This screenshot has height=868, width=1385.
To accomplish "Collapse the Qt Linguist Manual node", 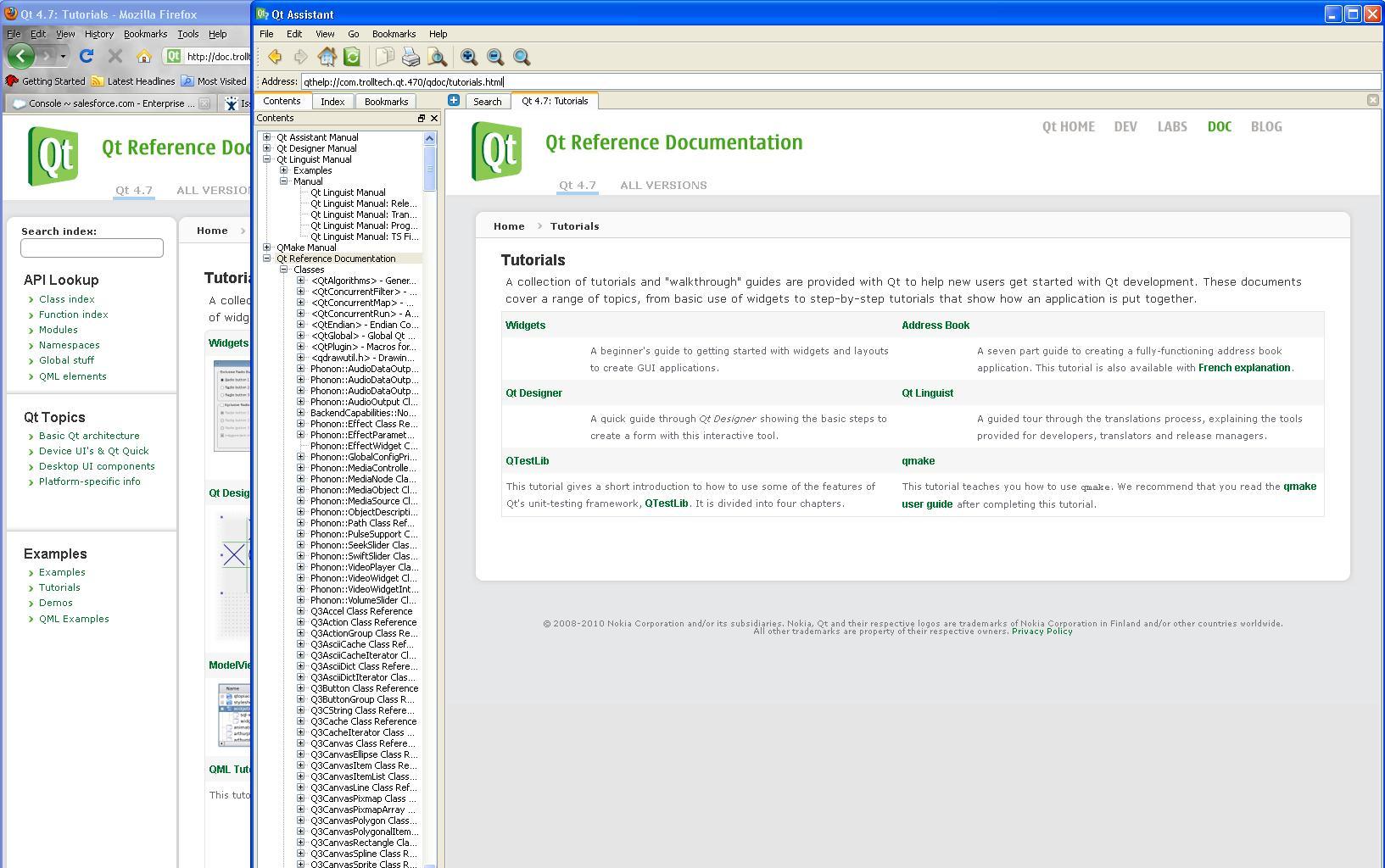I will point(267,159).
